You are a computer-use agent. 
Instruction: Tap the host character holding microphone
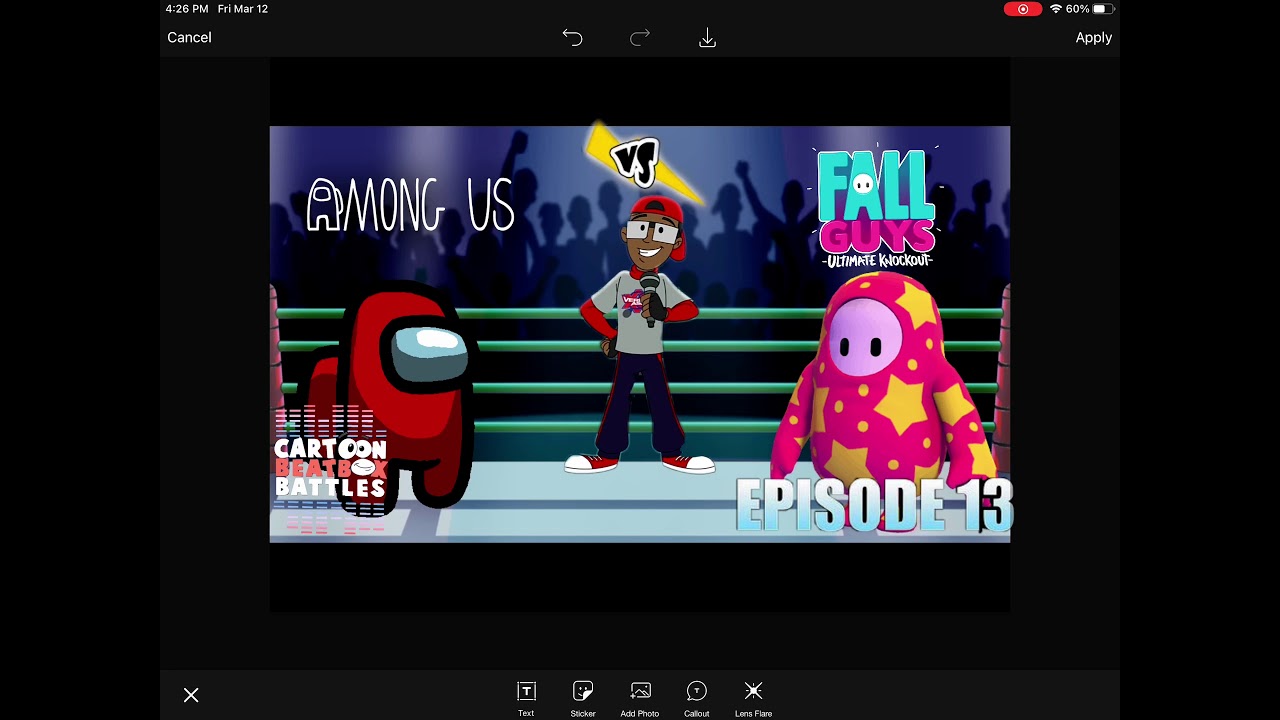[x=641, y=335]
